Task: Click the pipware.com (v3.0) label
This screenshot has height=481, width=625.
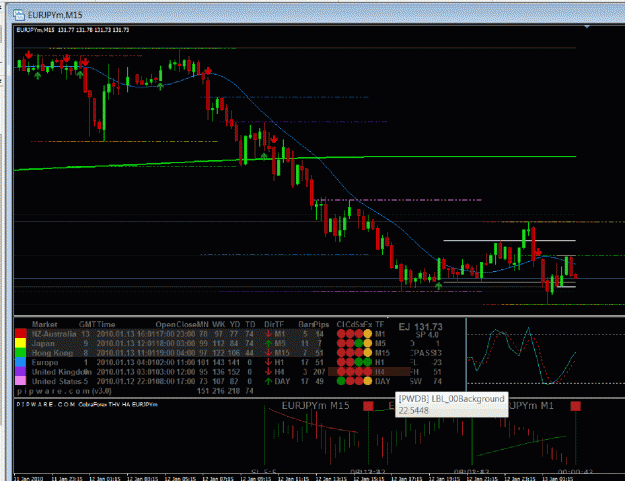Action: click(x=65, y=391)
